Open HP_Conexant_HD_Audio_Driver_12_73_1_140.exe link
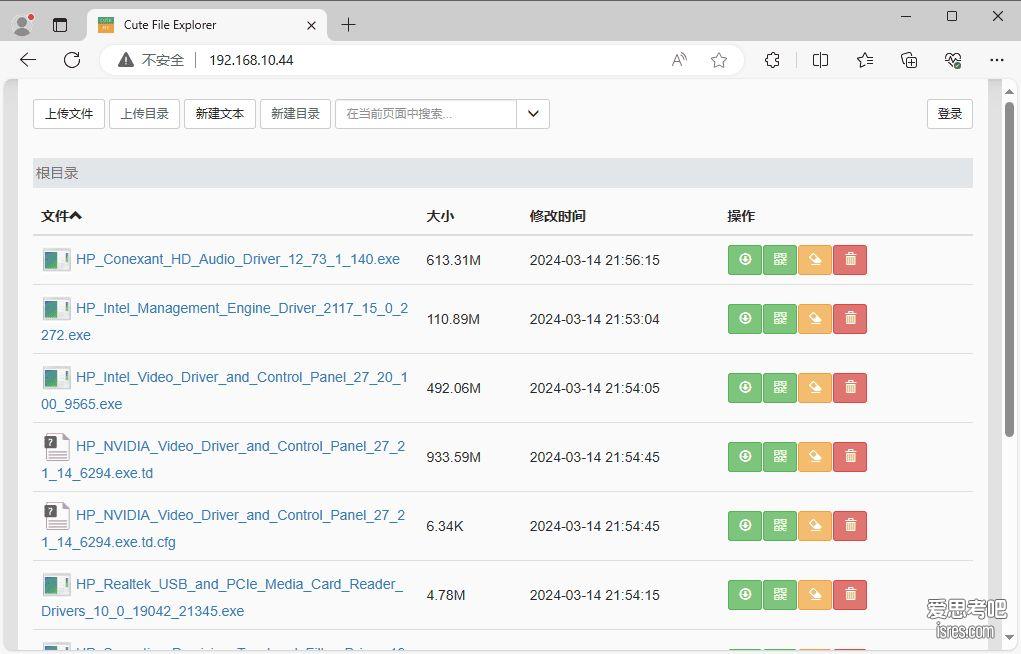1021x654 pixels. click(238, 259)
